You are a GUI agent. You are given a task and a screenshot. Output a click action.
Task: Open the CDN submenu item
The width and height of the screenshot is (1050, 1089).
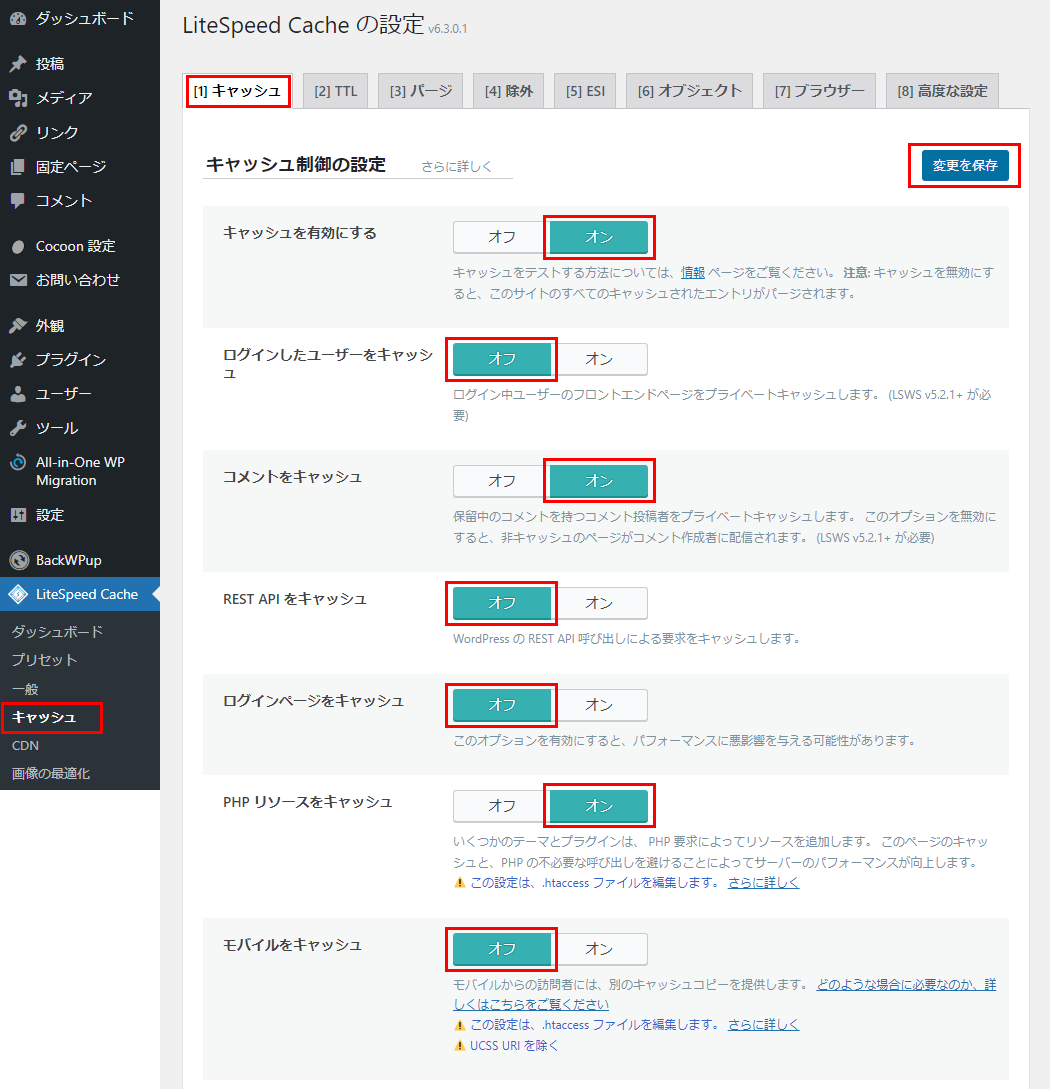point(25,745)
